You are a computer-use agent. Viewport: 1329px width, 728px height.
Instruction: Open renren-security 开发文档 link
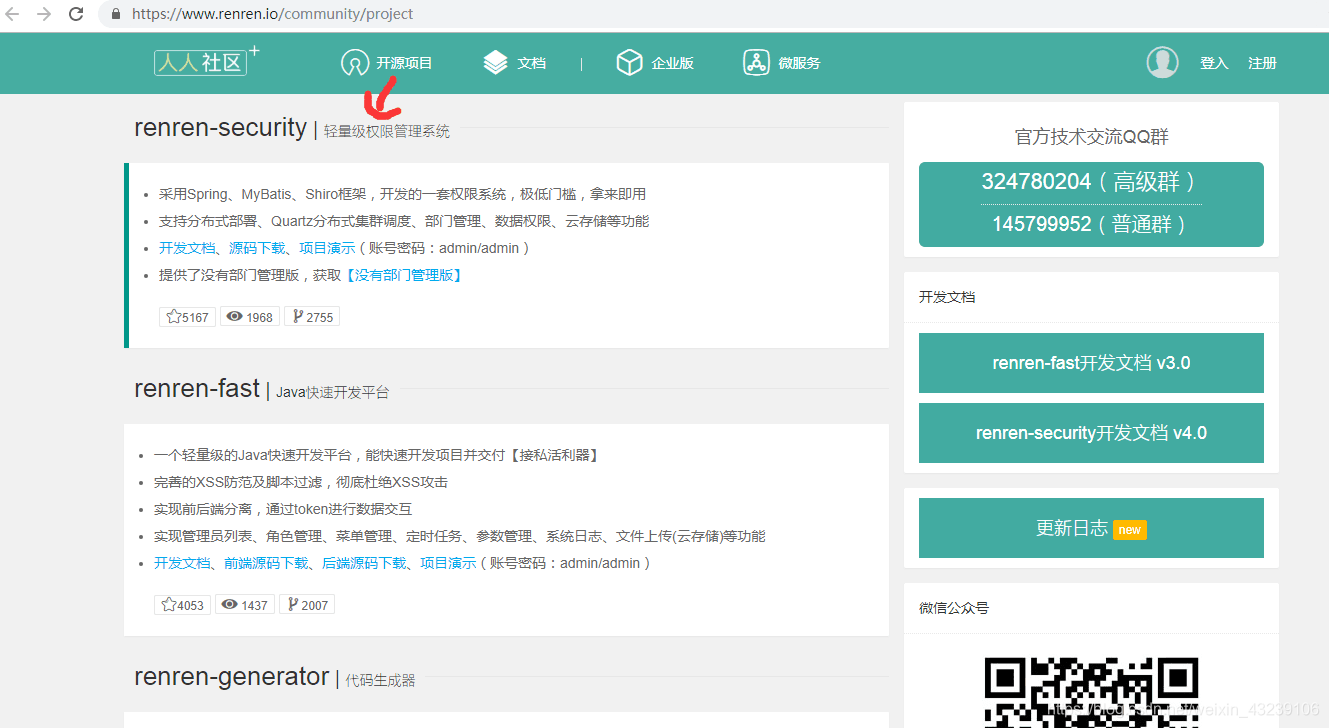[x=187, y=248]
